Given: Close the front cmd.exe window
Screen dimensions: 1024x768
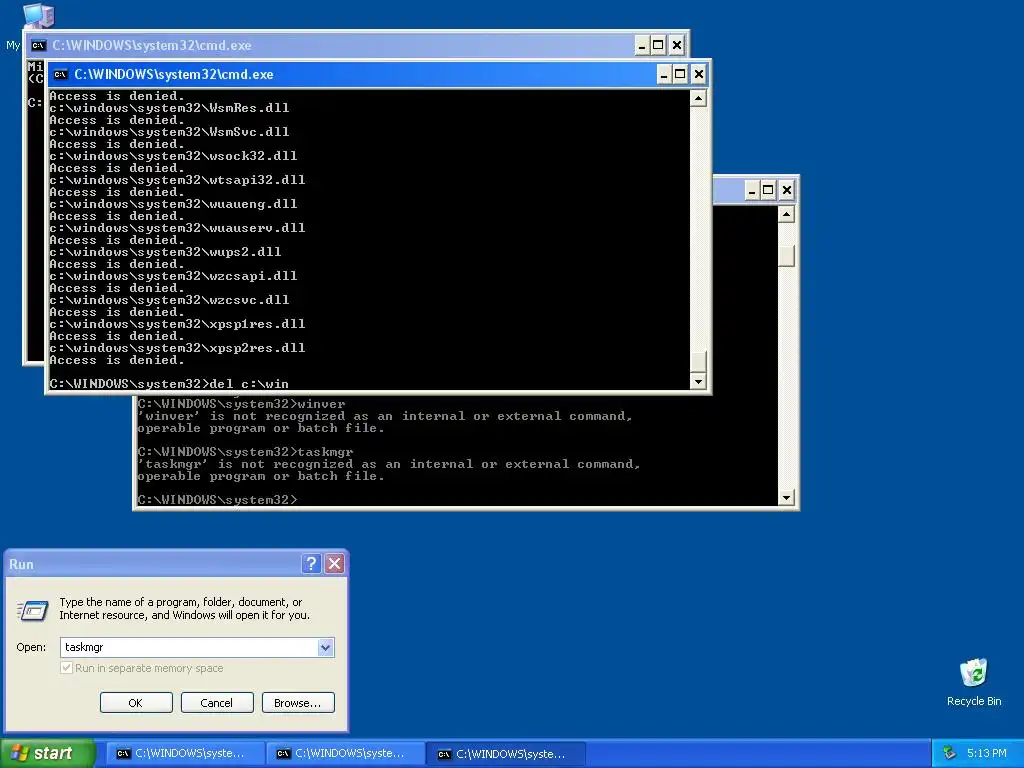Looking at the screenshot, I should pyautogui.click(x=698, y=74).
